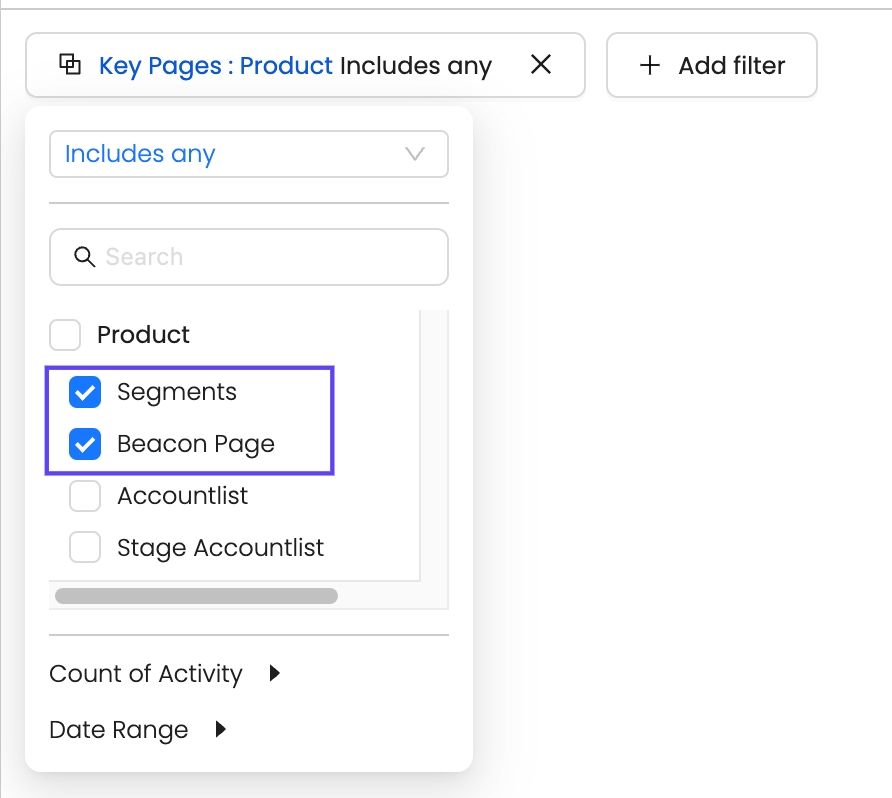892x798 pixels.
Task: Click the plus icon beside Add filter
Action: click(x=650, y=65)
